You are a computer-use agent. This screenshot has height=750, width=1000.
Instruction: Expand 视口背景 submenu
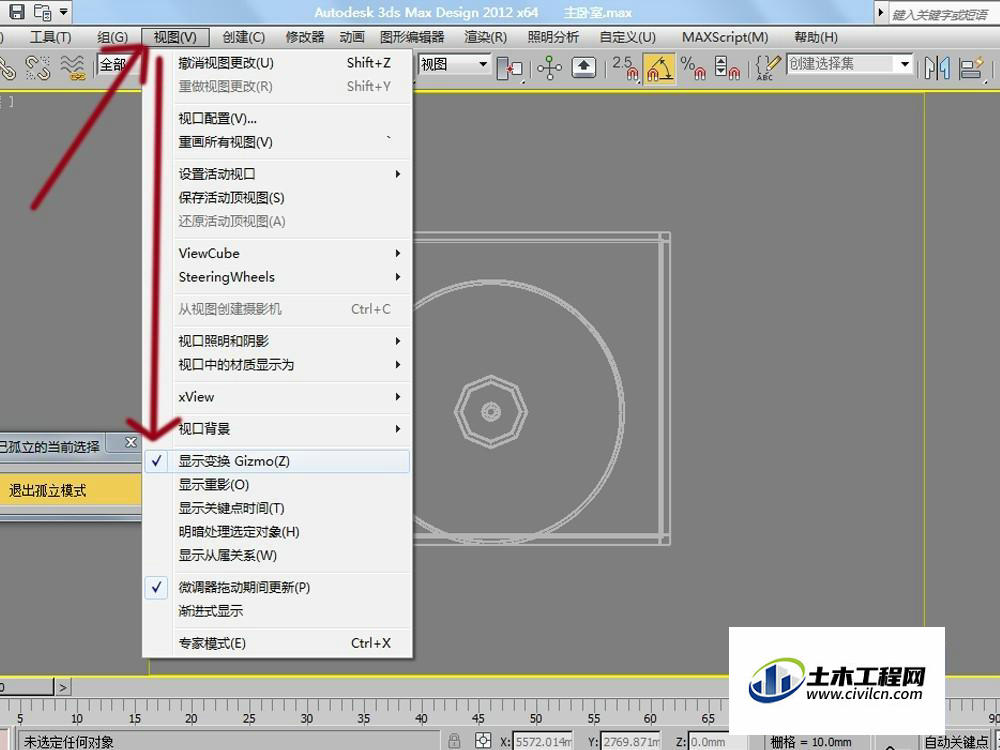click(277, 429)
